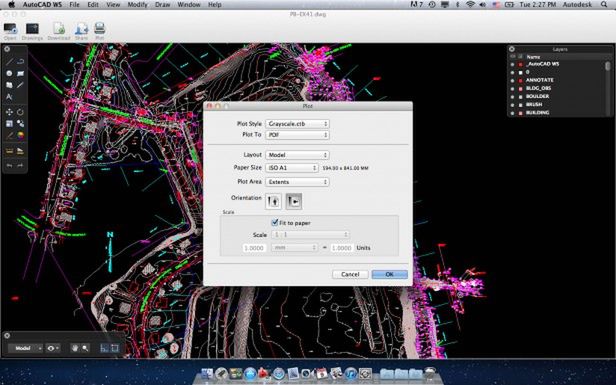
Task: Select the Rectangle drawing tool
Action: coord(20,73)
